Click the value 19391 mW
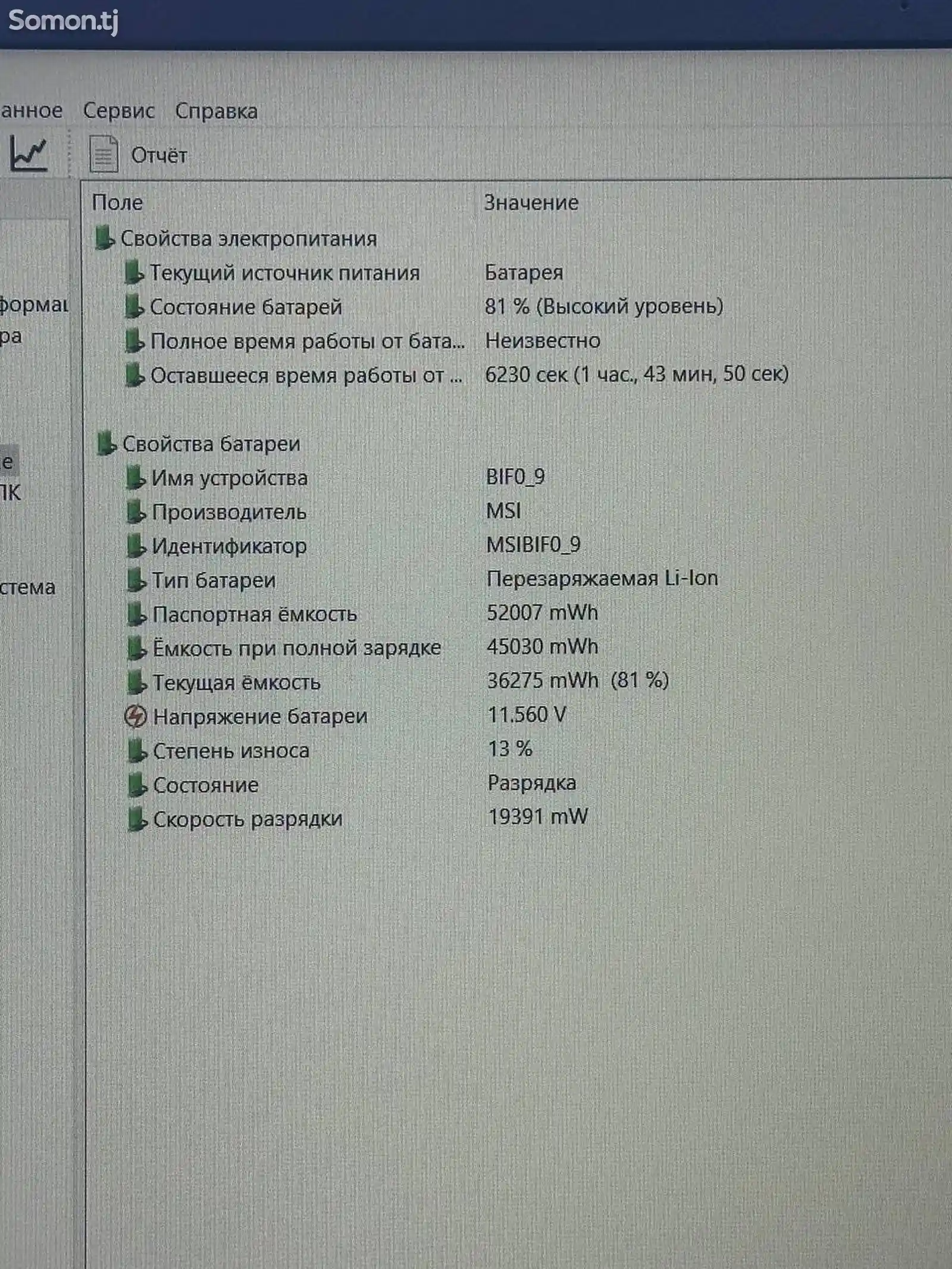The height and width of the screenshot is (1269, 952). coord(538,817)
